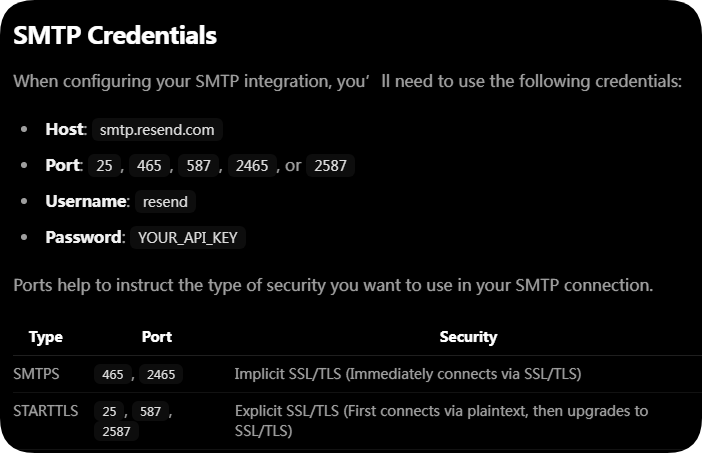702x453 pixels.
Task: Click the resend username code chip
Action: pos(165,202)
